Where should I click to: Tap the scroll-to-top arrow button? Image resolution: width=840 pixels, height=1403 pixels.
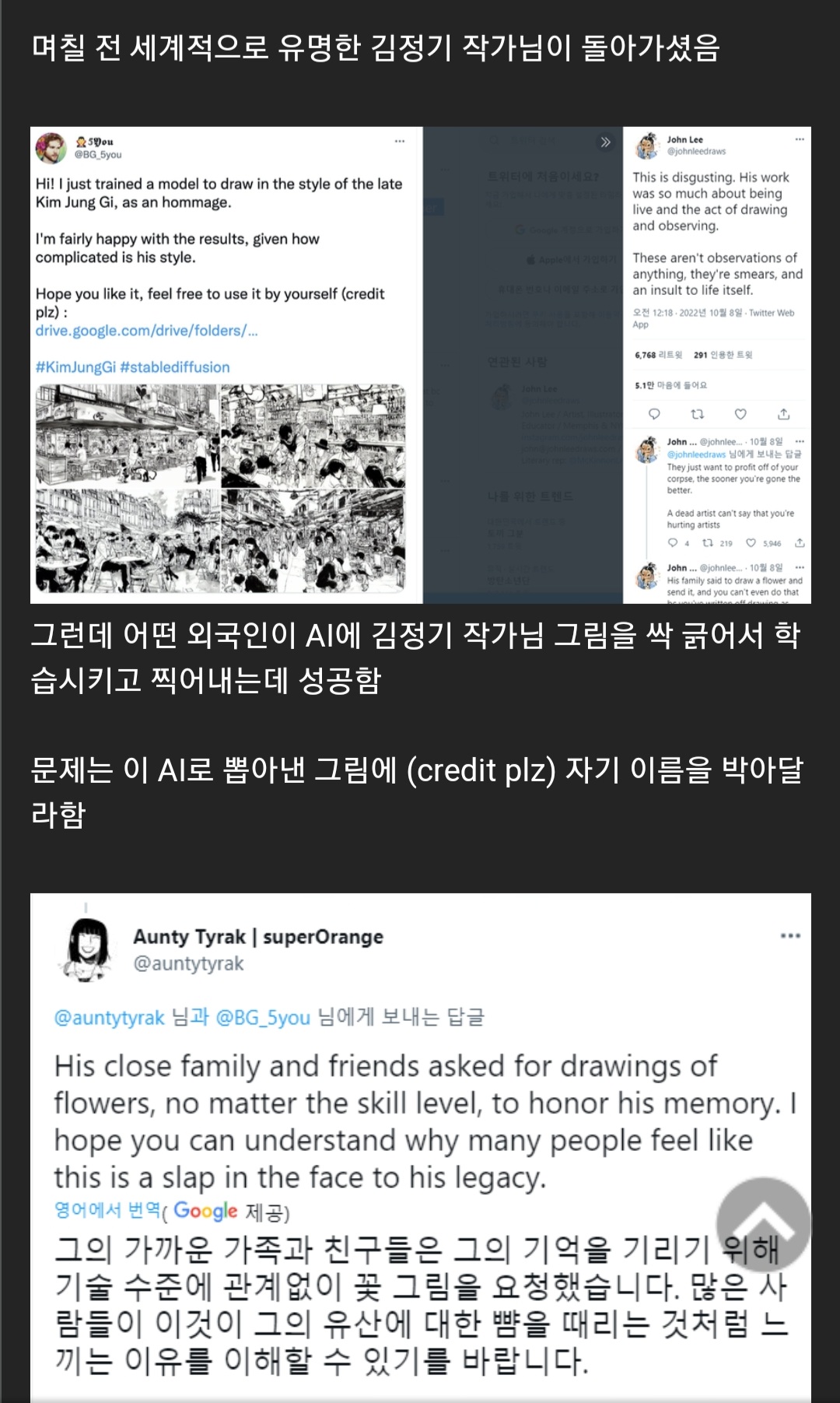point(763,1225)
